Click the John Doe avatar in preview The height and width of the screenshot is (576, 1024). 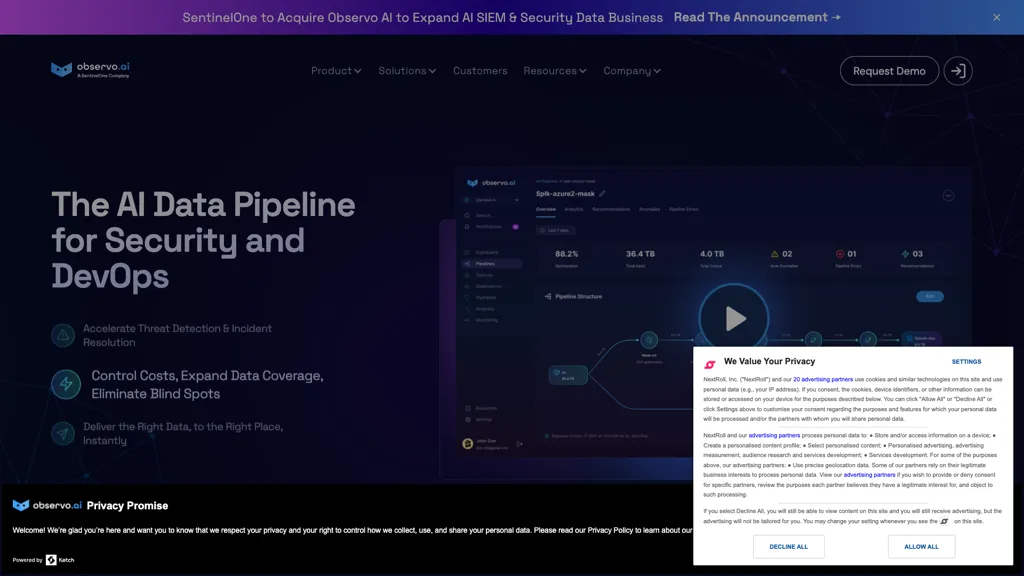pyautogui.click(x=468, y=444)
